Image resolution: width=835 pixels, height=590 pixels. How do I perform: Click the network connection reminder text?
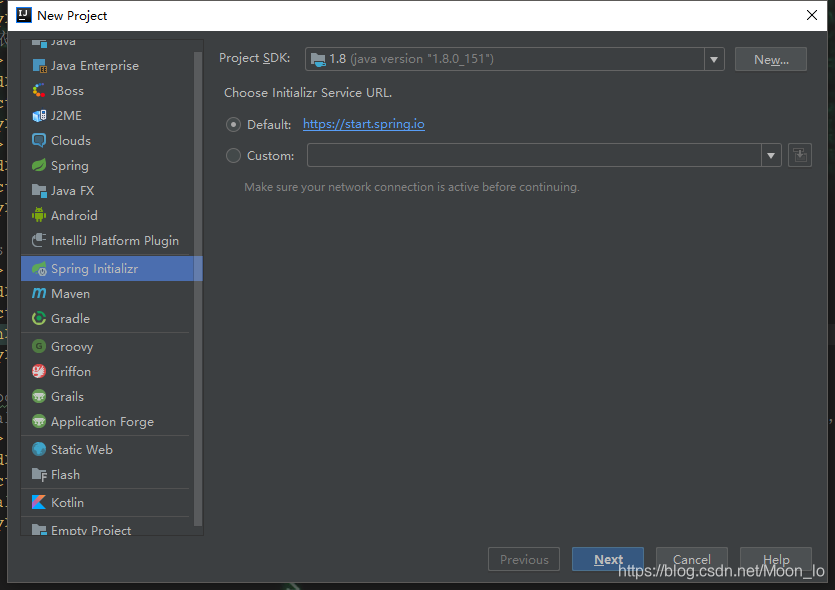tap(412, 187)
